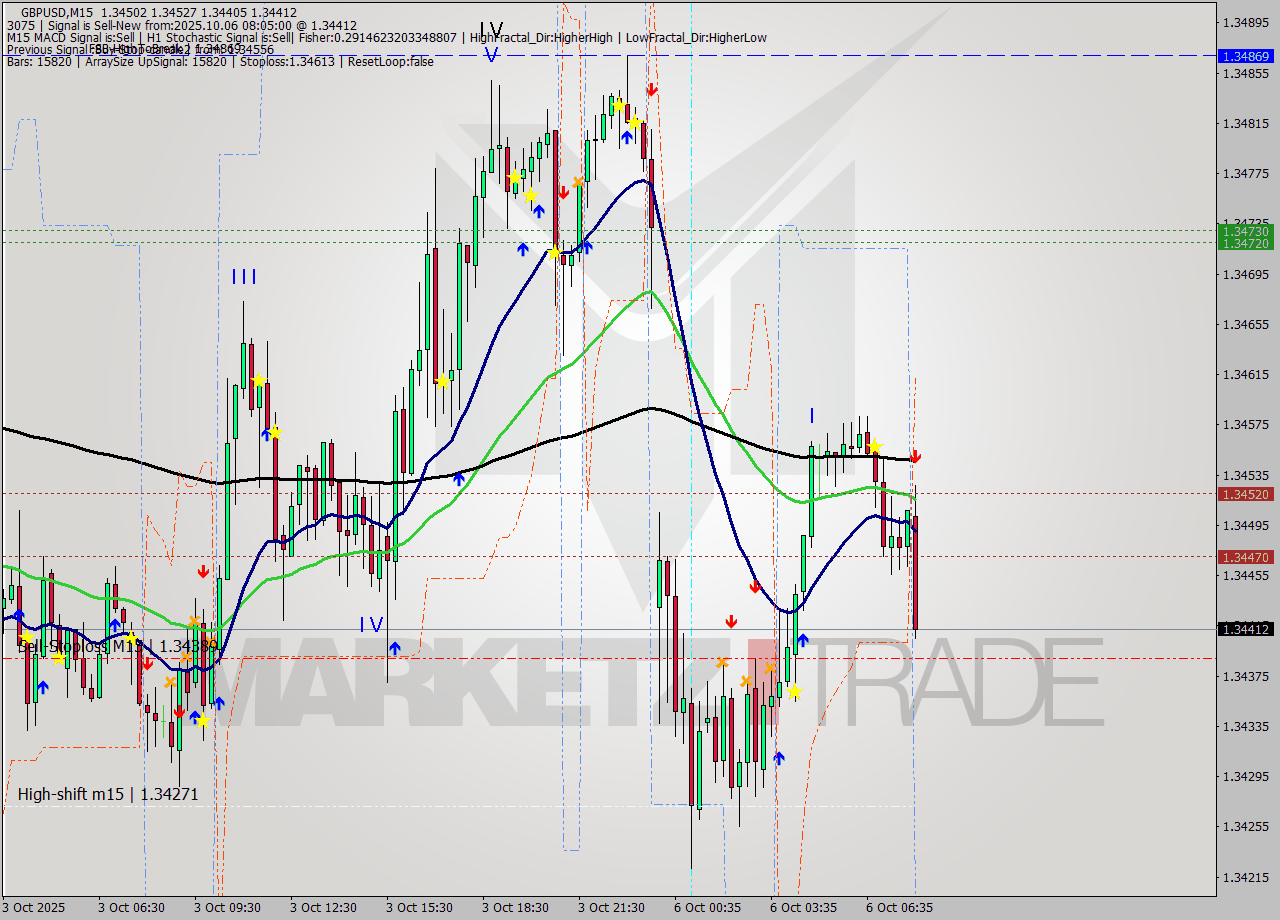The image size is (1280, 920).
Task: Select the red down arrow near 3 Oct 09:30
Action: coord(204,571)
